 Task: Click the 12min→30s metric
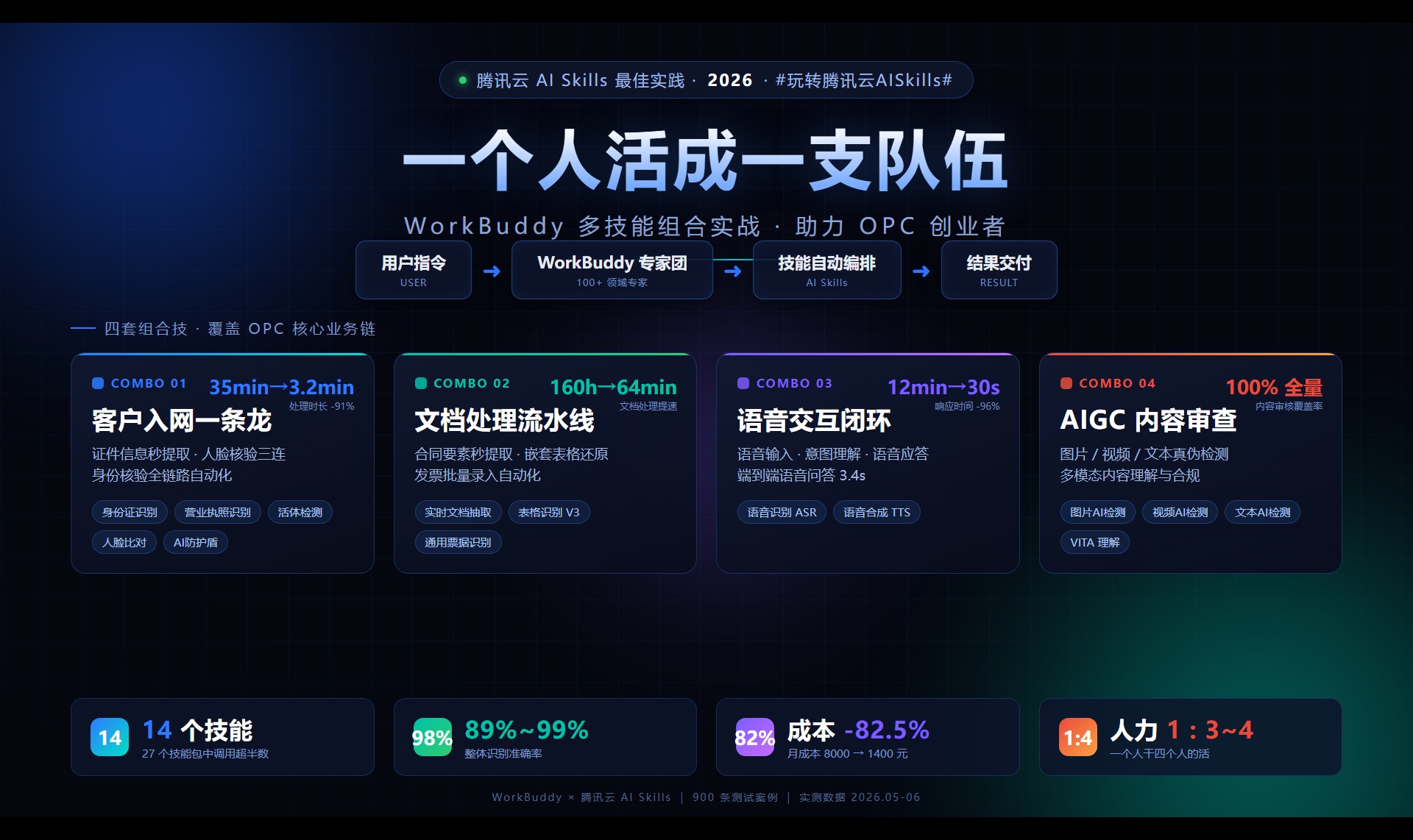point(943,387)
